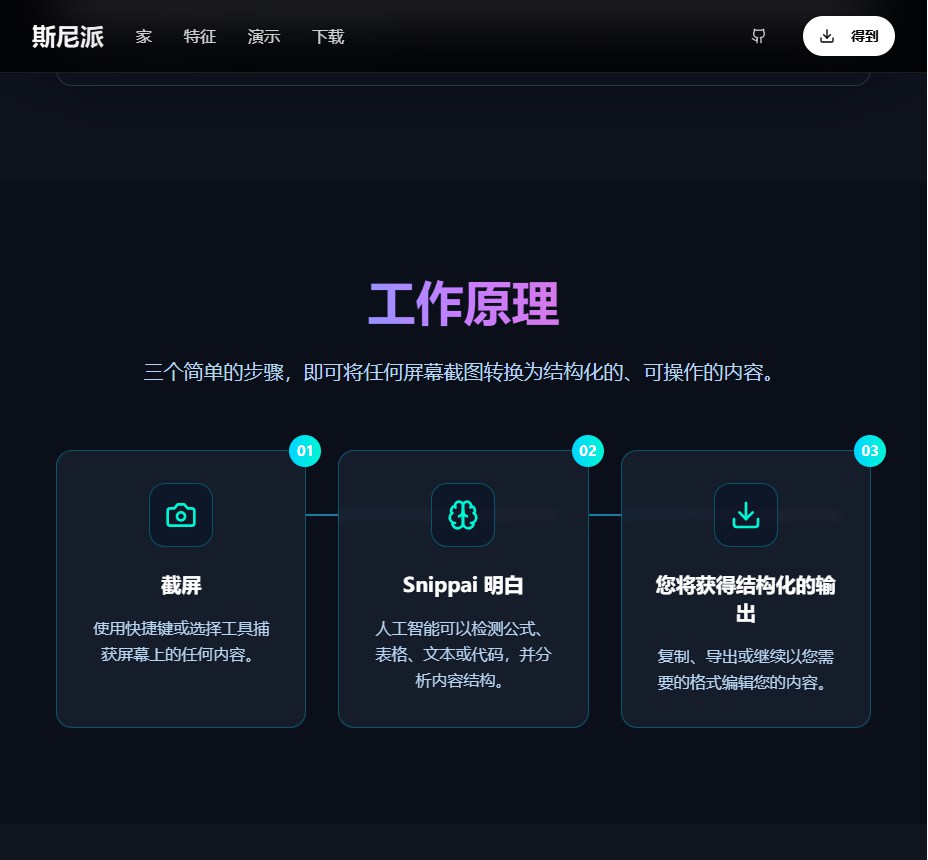
Task: Click the subtitle starting with 三个简单的步骤
Action: [460, 372]
